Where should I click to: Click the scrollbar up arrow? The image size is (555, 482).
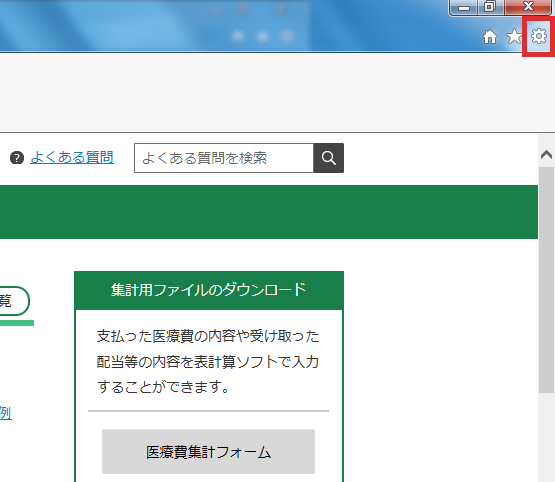(x=547, y=155)
